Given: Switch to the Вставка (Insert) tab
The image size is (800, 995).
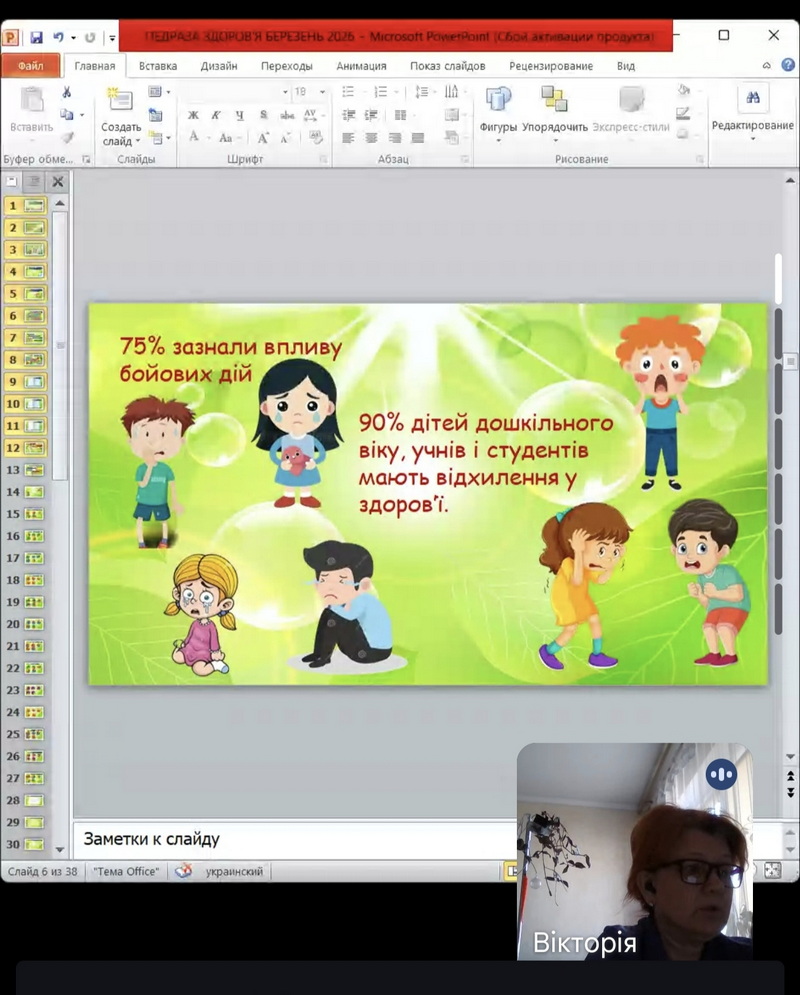Looking at the screenshot, I should pyautogui.click(x=158, y=66).
